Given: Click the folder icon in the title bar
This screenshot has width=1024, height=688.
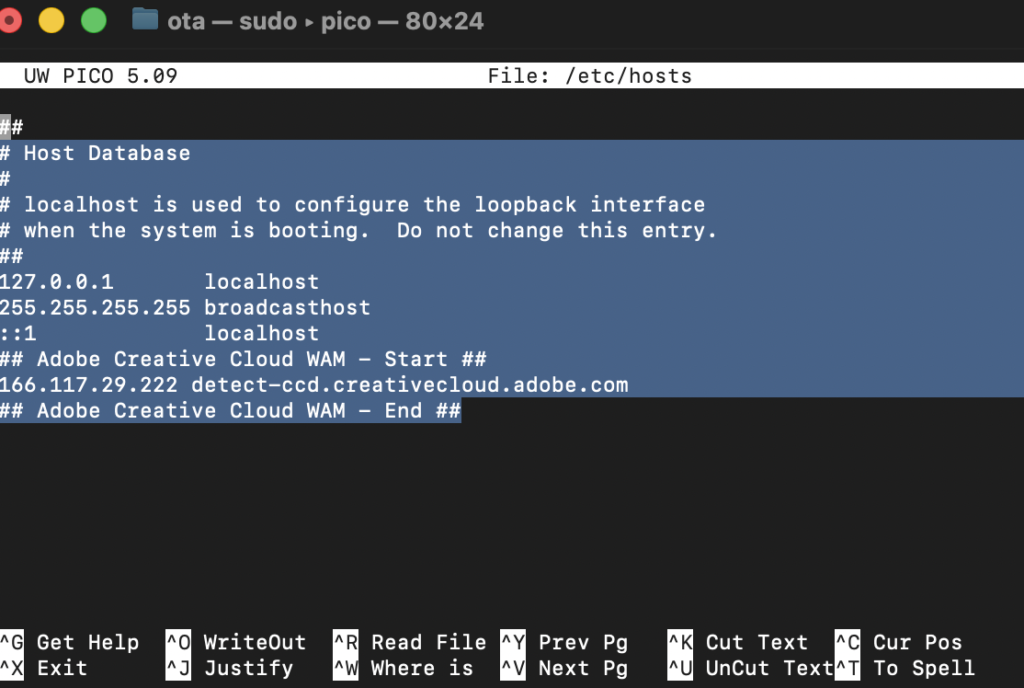Looking at the screenshot, I should pos(145,20).
